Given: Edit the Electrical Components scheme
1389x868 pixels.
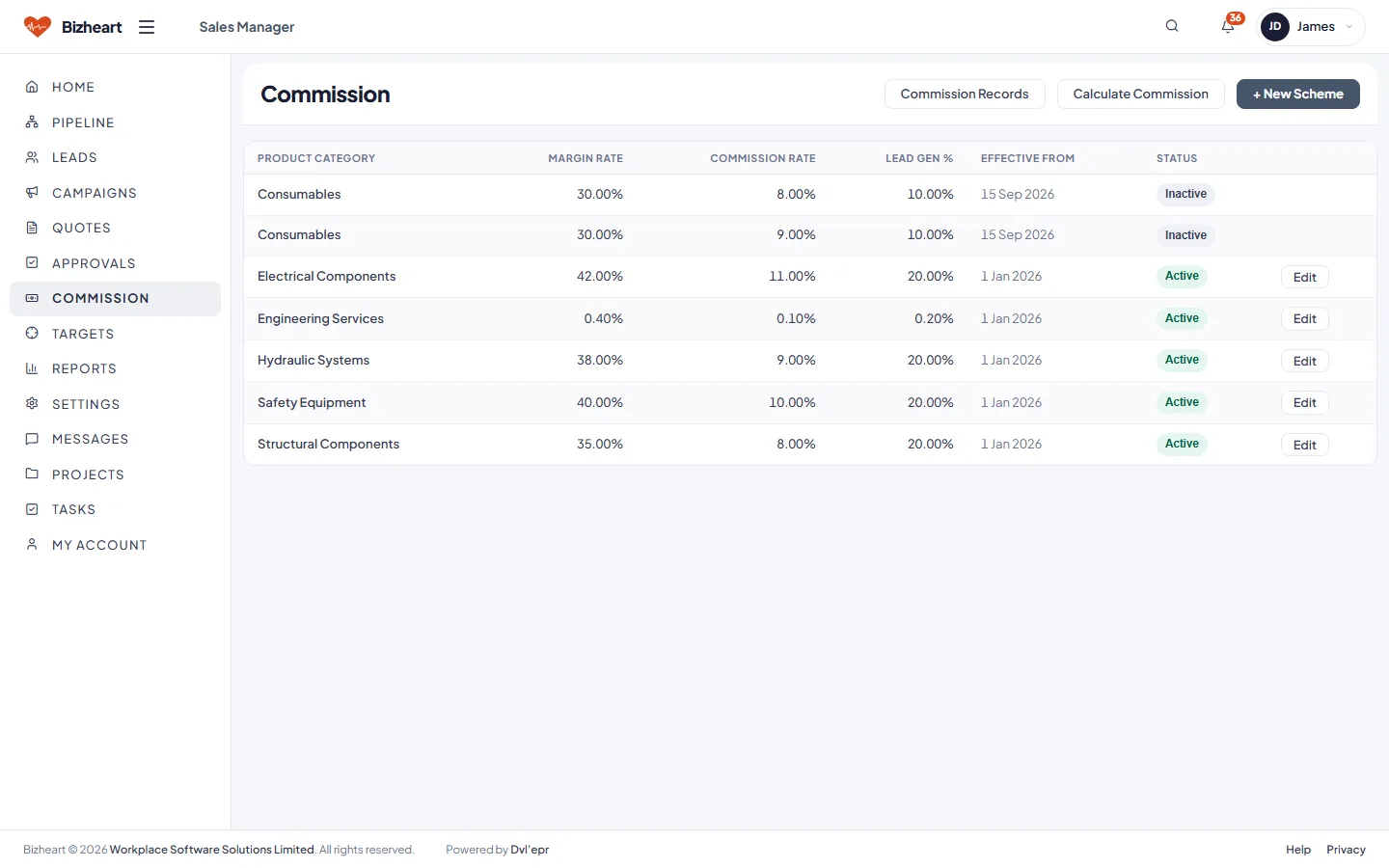Looking at the screenshot, I should [x=1305, y=277].
